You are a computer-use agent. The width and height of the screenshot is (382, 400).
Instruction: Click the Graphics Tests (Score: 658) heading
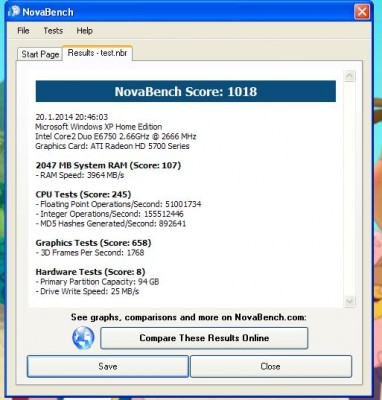[x=93, y=243]
